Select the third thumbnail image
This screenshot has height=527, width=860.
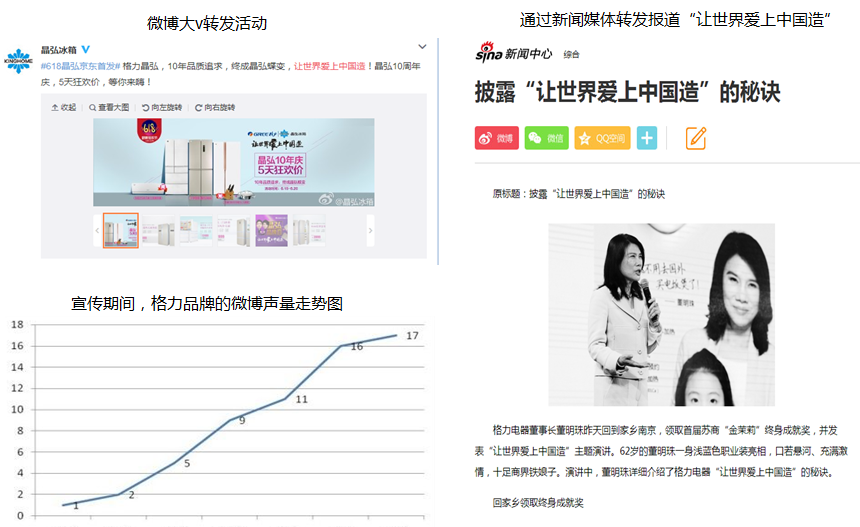pos(196,230)
